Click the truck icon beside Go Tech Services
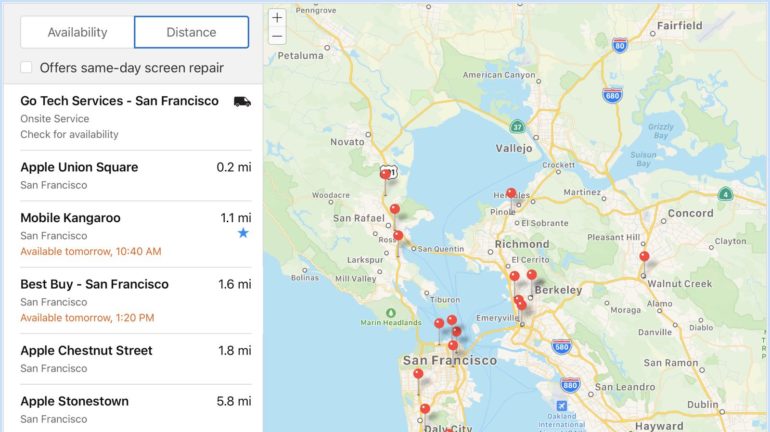770x432 pixels. tap(241, 101)
